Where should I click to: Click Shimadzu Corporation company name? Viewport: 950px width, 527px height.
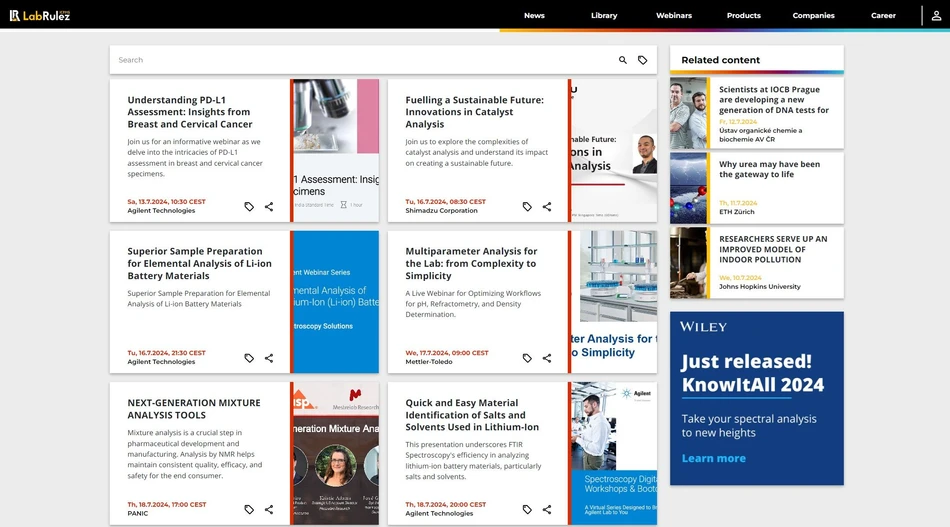coord(441,211)
